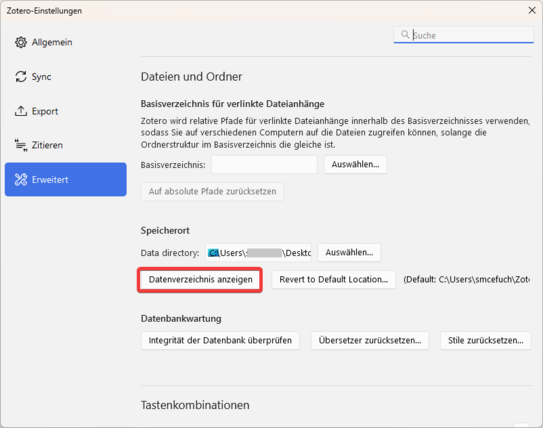Click the Dateien und Ordner heading
The image size is (543, 428).
pyautogui.click(x=192, y=77)
